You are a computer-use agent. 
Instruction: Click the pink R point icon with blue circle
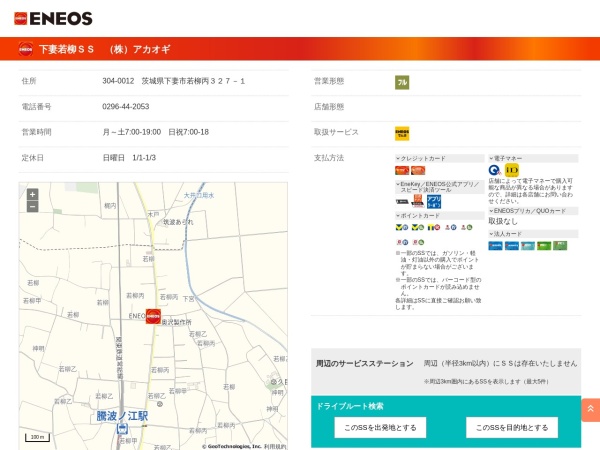[x=402, y=242]
